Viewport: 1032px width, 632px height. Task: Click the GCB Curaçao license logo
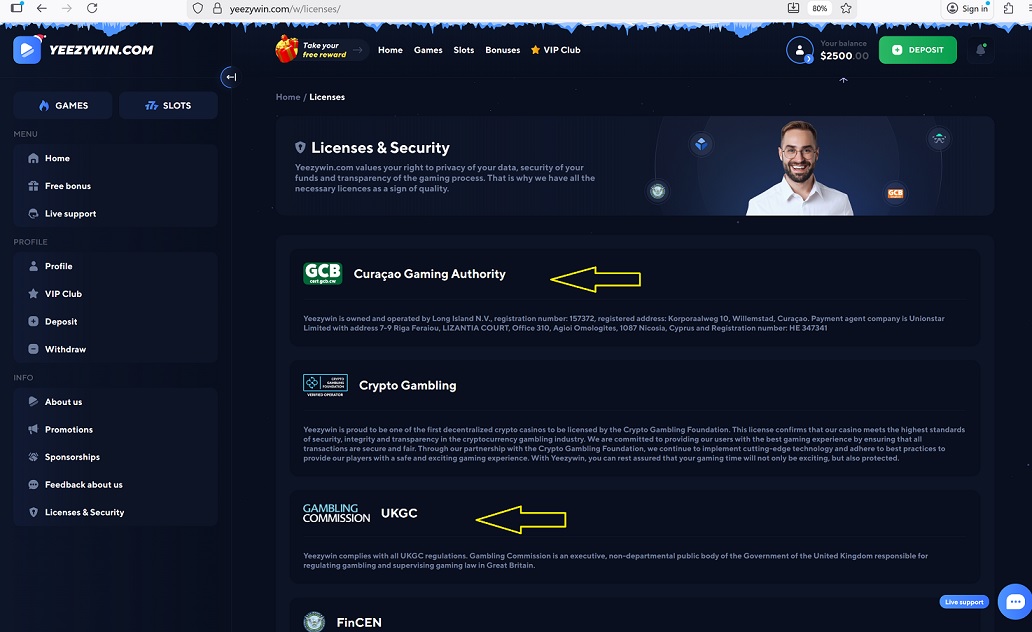pos(322,274)
